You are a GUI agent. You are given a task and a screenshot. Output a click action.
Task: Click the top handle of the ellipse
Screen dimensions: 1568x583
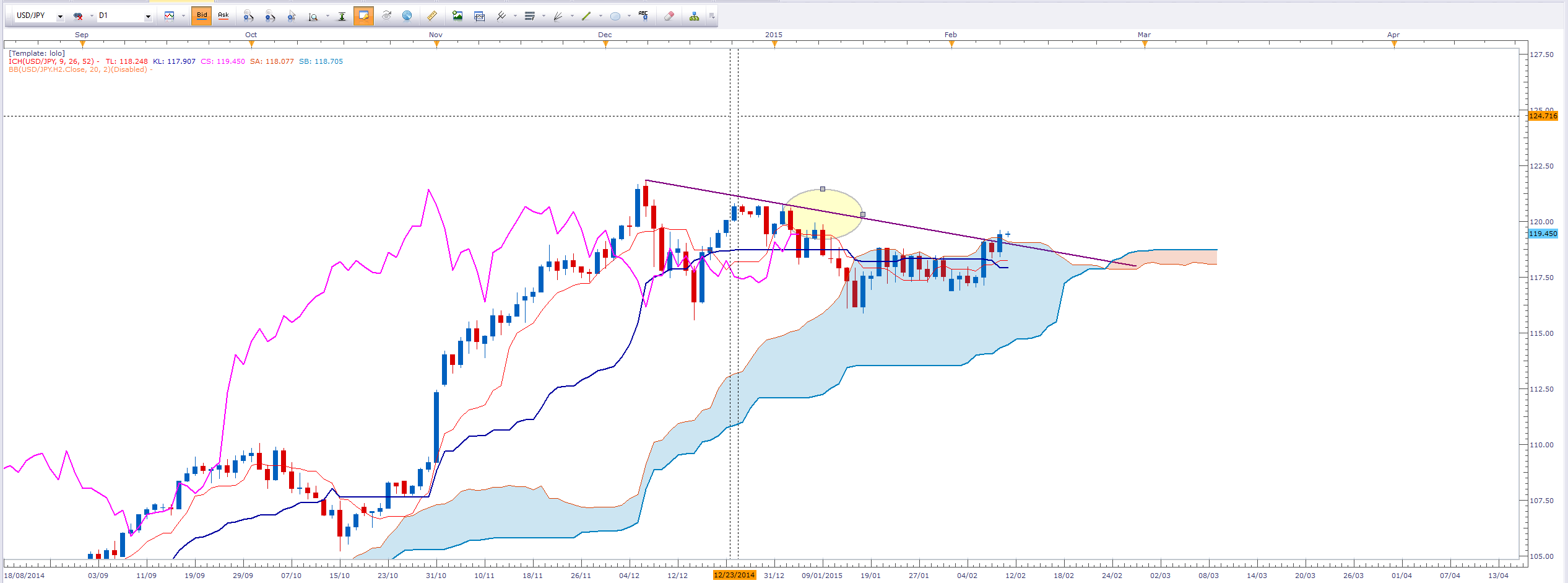coord(823,189)
